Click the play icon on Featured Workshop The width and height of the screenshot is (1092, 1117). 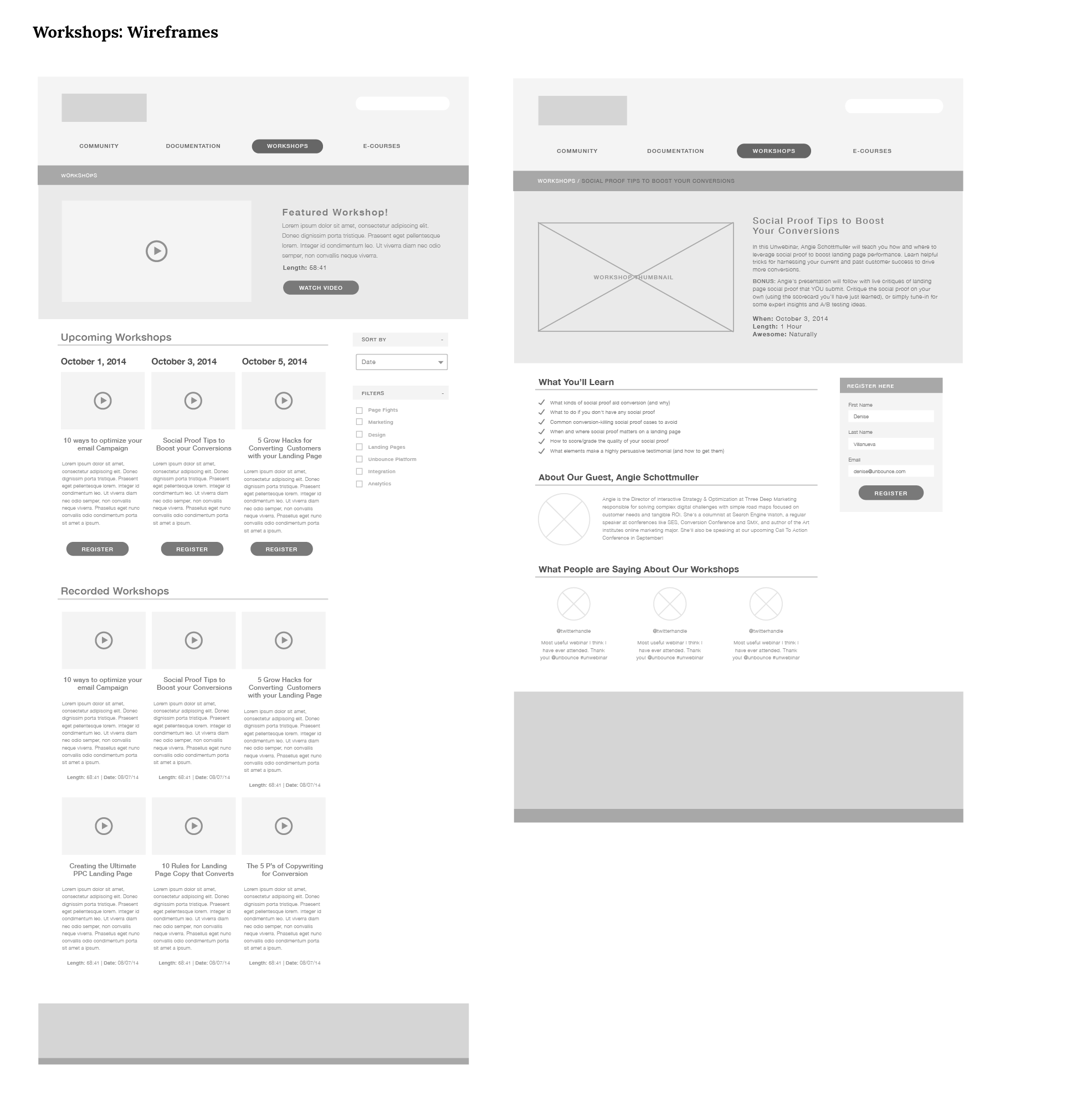point(157,251)
